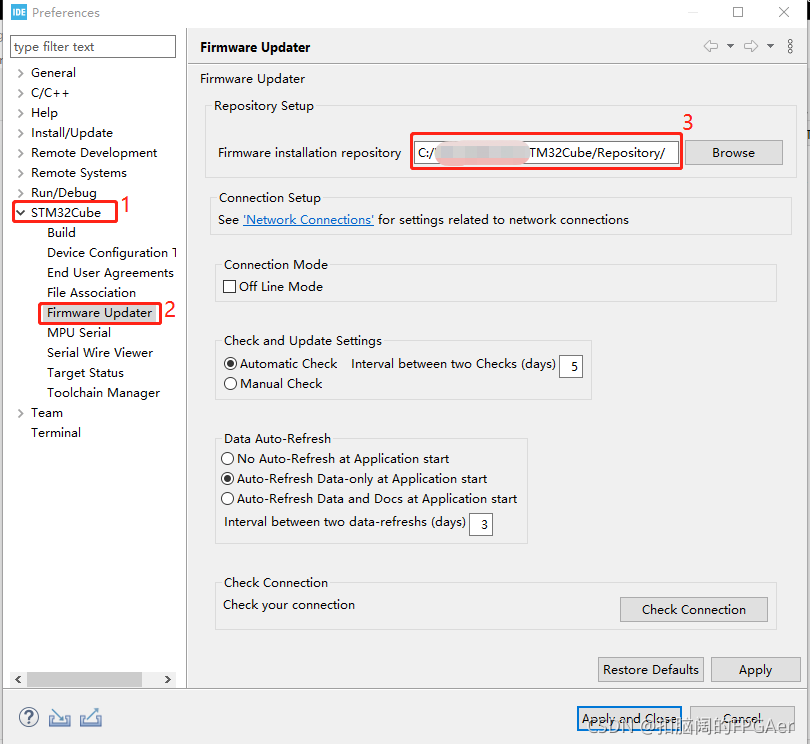Select Auto-Refresh Data-only at Application start

pyautogui.click(x=227, y=478)
